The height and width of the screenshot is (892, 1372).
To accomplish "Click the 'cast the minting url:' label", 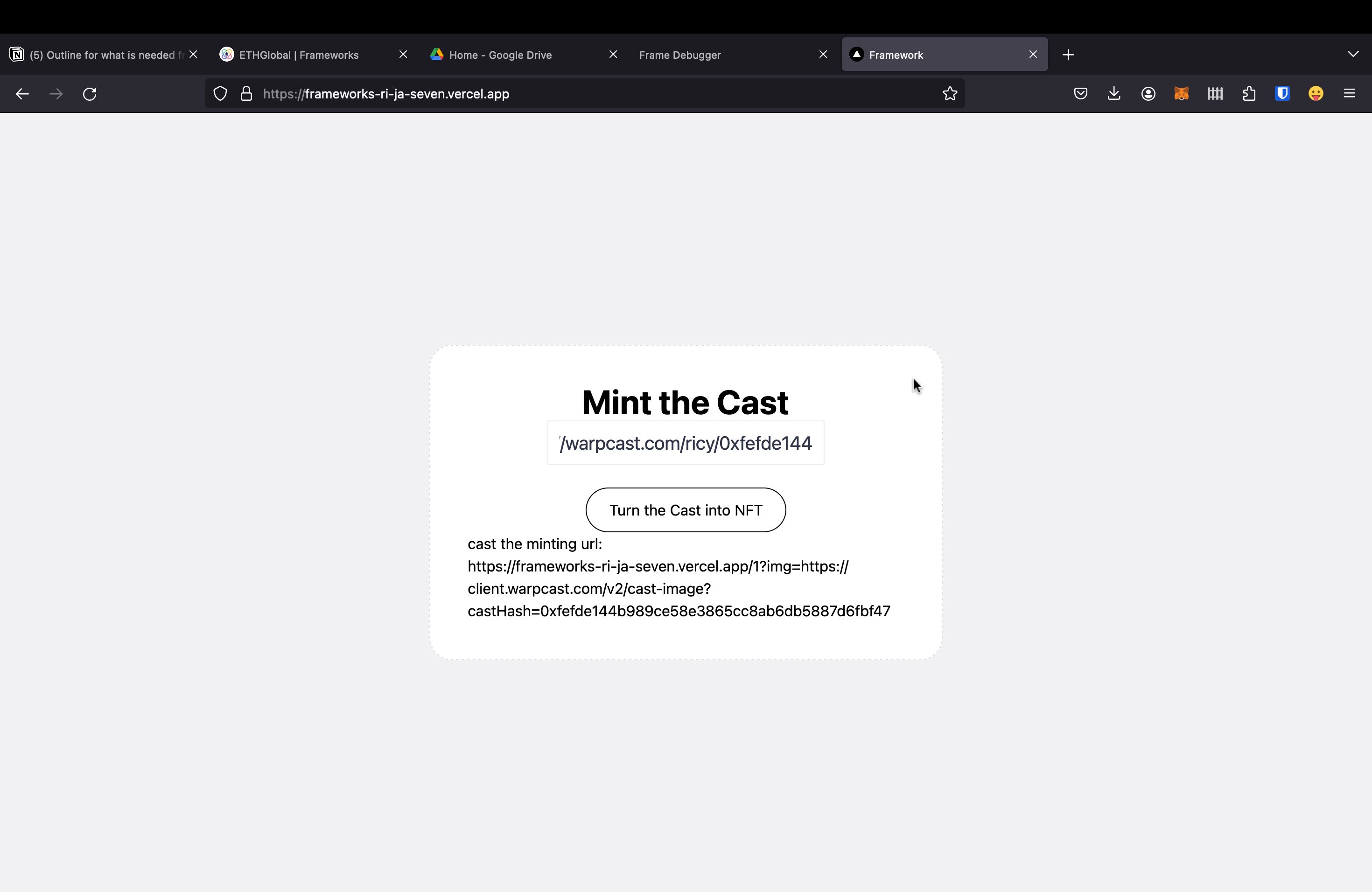I will (534, 544).
